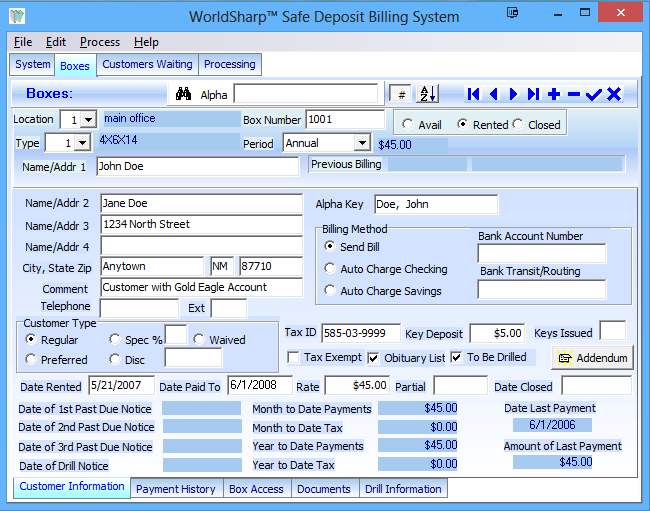Click the A-Z sort order icon
Screen dimensions: 650x511
pos(427,94)
